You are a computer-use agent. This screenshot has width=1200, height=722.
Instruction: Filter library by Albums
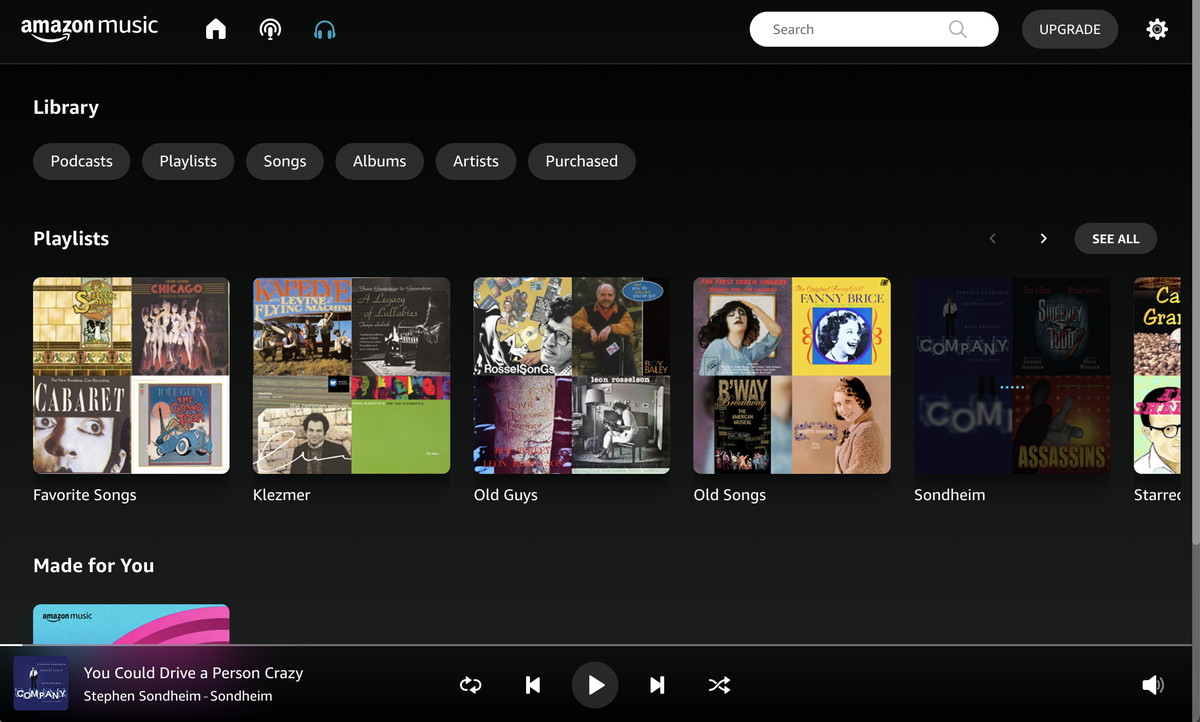(380, 161)
